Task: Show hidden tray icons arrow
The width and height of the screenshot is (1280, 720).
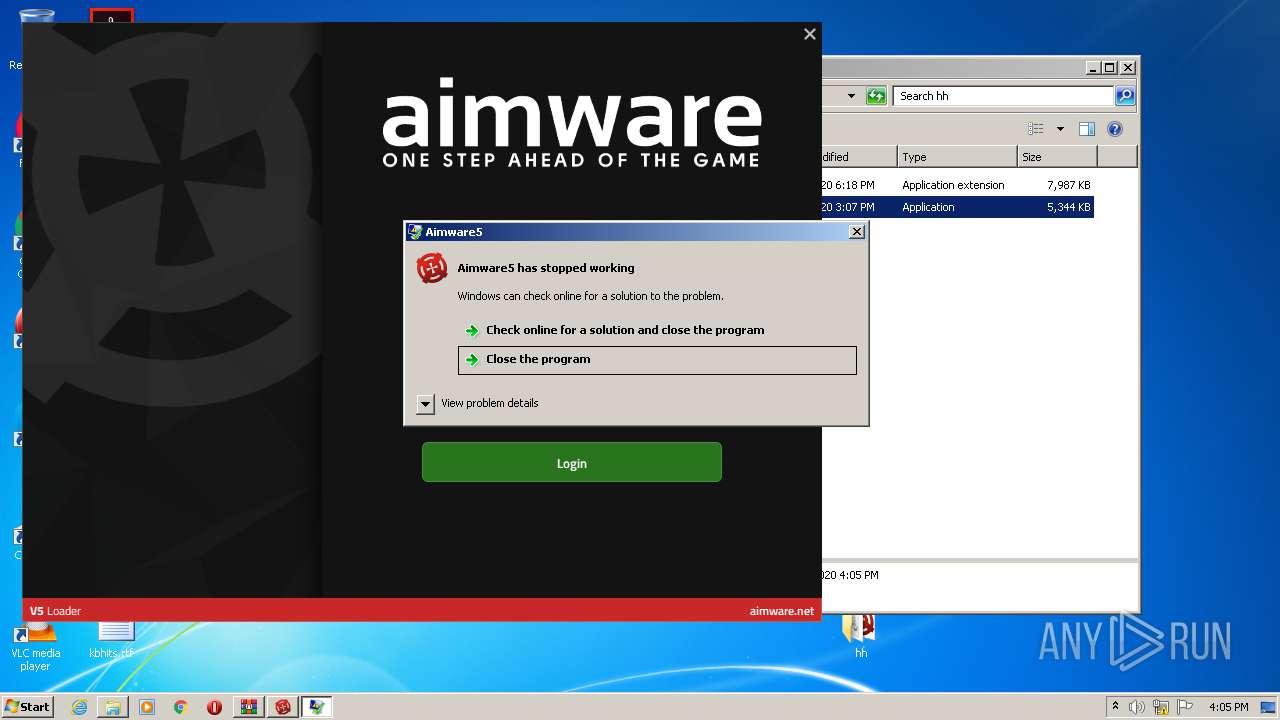Action: click(1115, 706)
